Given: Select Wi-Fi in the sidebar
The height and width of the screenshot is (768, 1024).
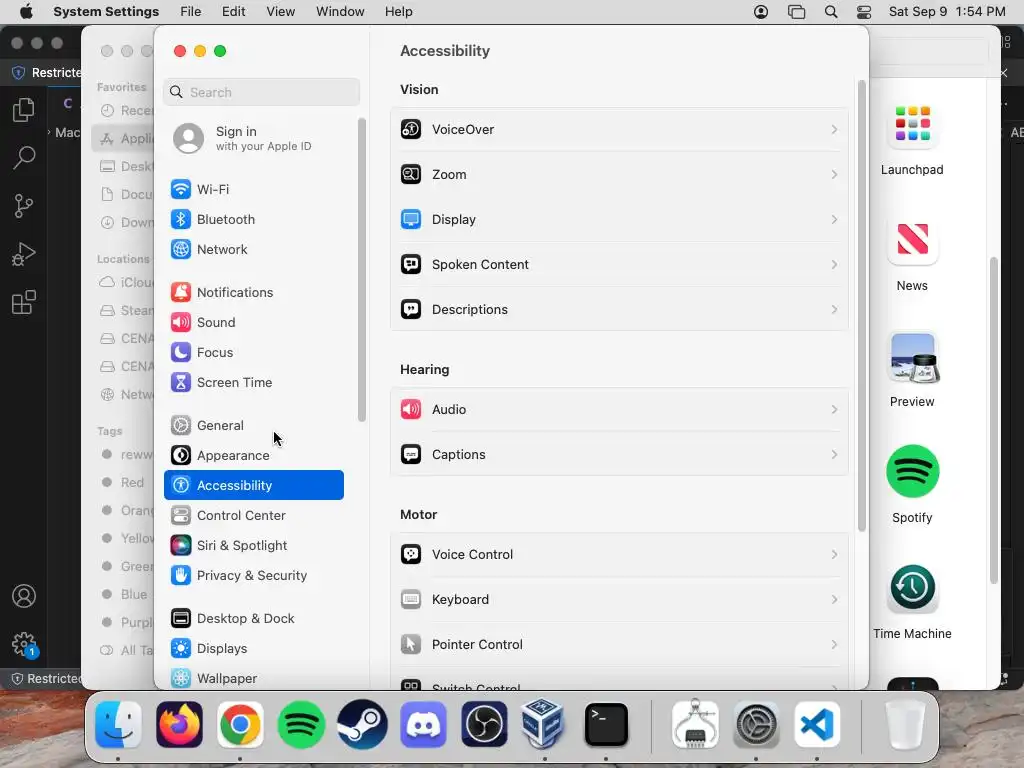Looking at the screenshot, I should [x=254, y=189].
